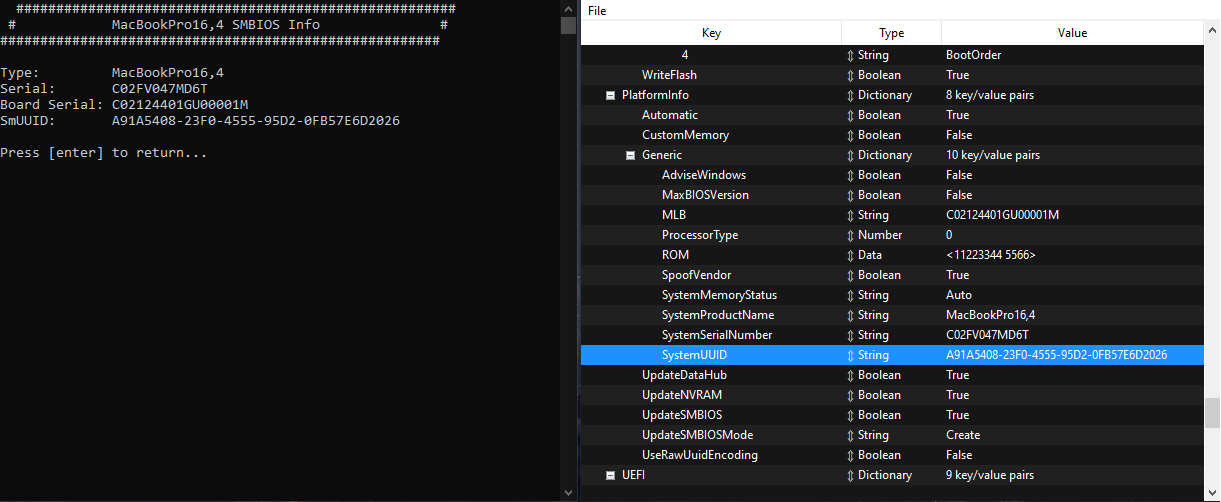Viewport: 1221px width, 502px height.
Task: Click the Auto value for SystemMemoryStatus
Action: click(959, 295)
